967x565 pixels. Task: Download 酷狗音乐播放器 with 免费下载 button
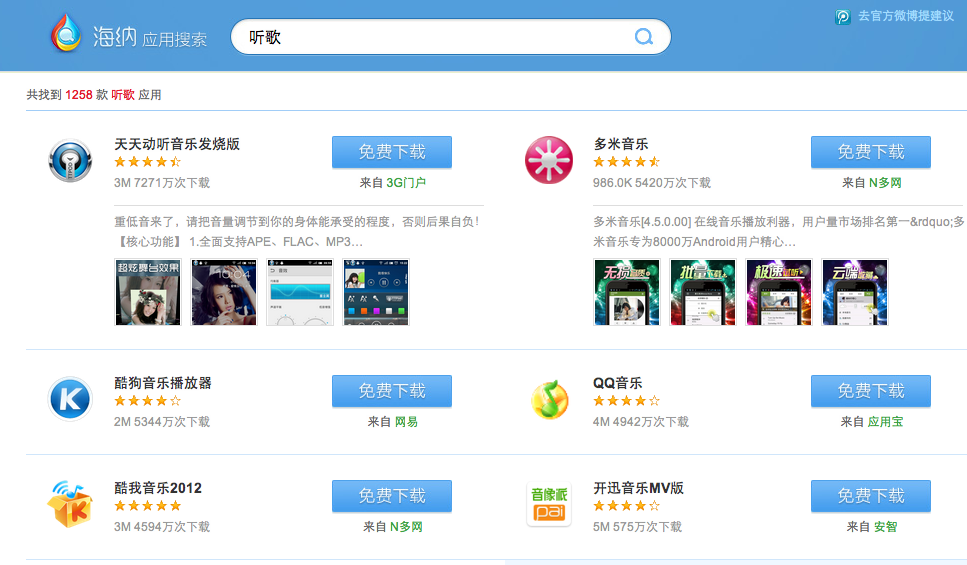[391, 391]
